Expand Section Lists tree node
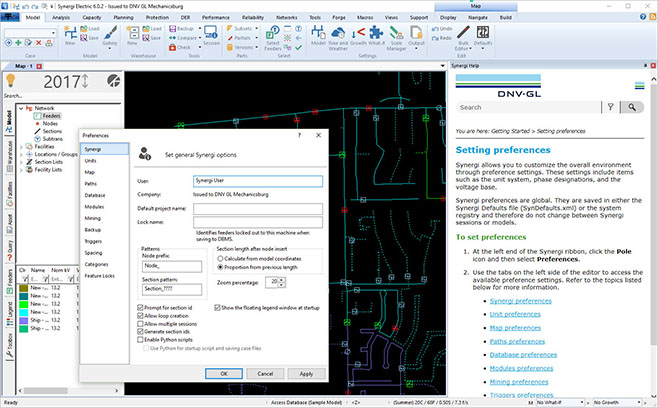Screen dimensions: 658x408 [21, 162]
